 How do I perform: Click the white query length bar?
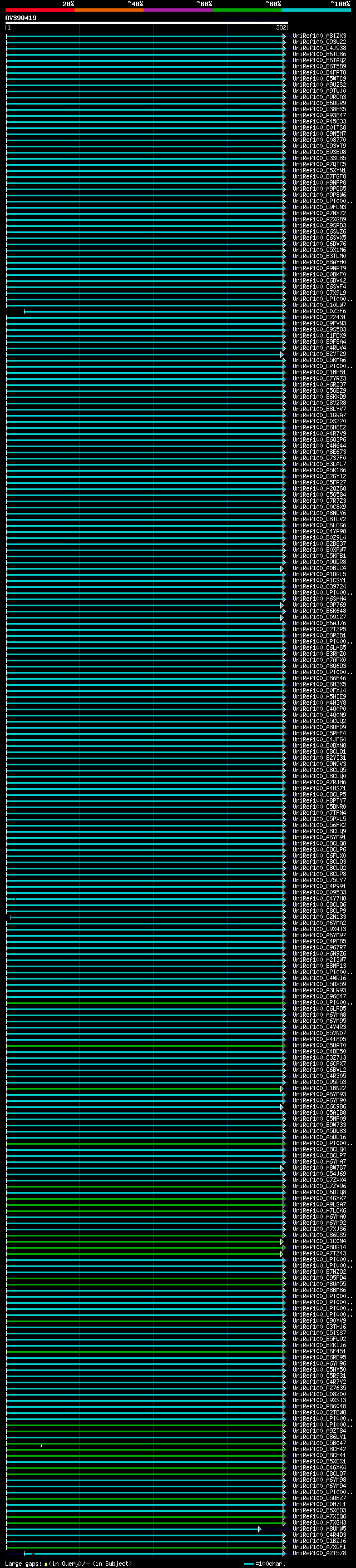click(147, 23)
